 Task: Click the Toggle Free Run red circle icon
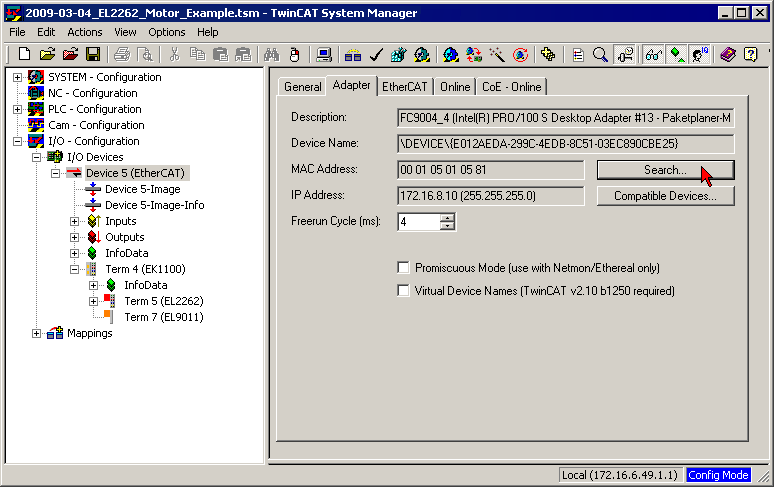[520, 54]
